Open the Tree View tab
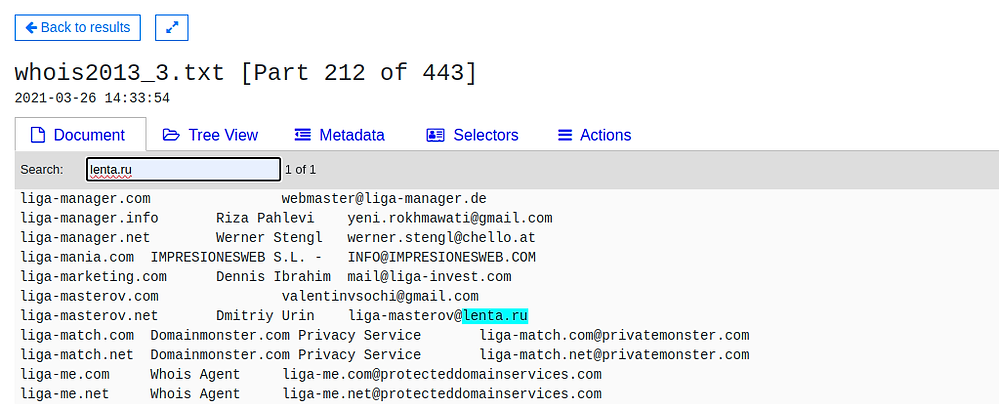The width and height of the screenshot is (999, 404). click(x=222, y=135)
